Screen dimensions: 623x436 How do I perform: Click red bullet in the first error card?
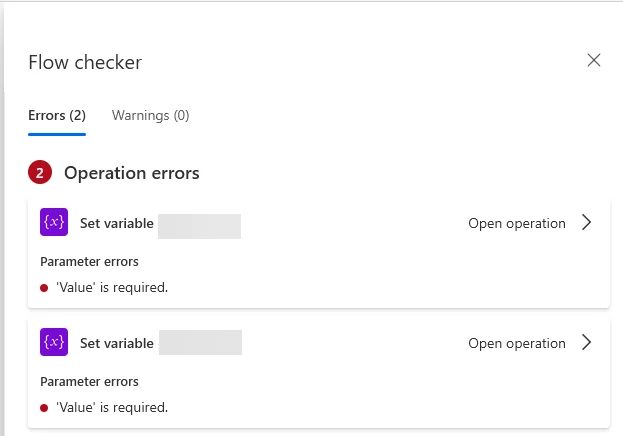click(44, 288)
